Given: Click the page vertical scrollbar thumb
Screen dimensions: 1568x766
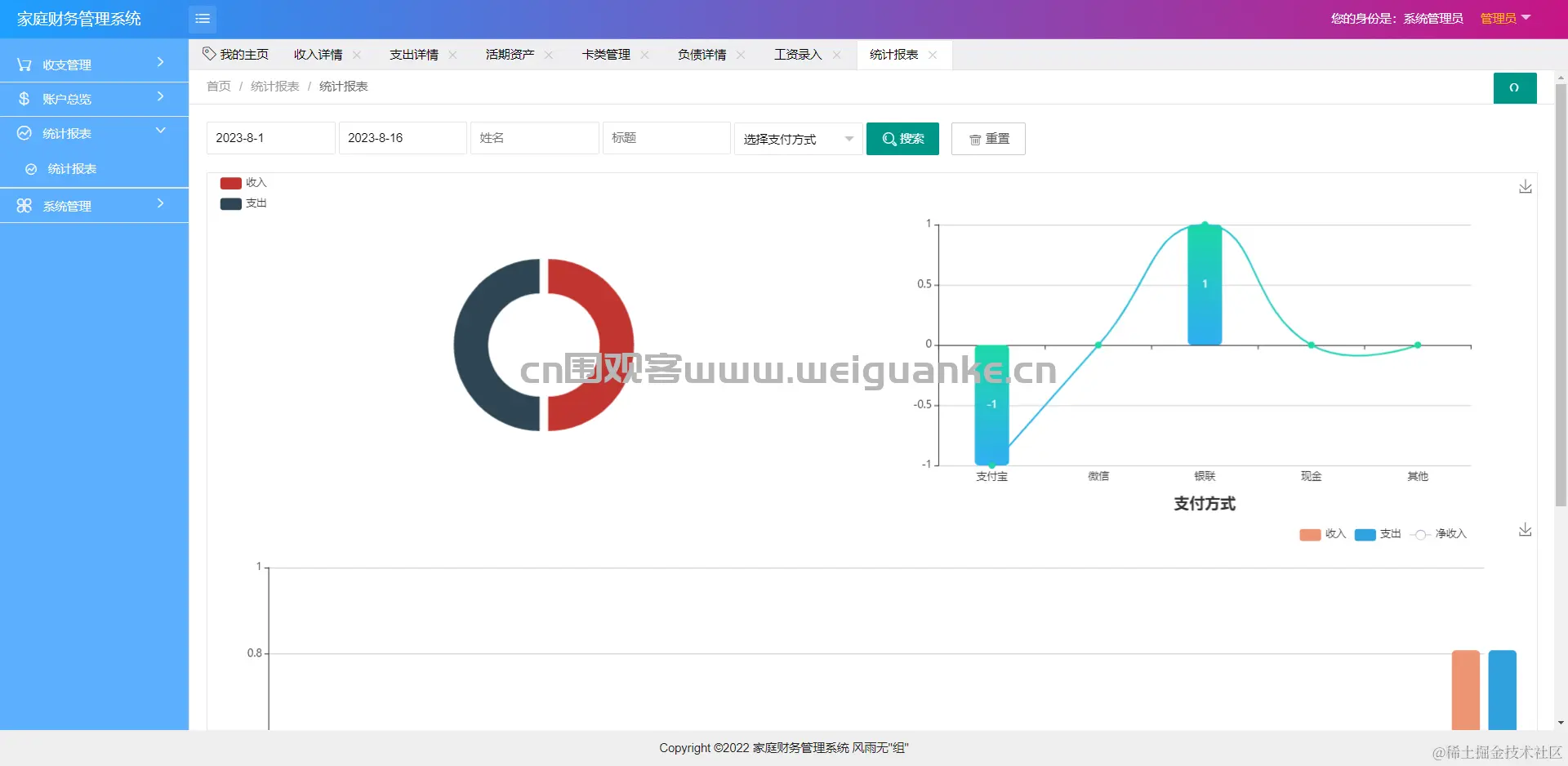Looking at the screenshot, I should coord(1561,294).
